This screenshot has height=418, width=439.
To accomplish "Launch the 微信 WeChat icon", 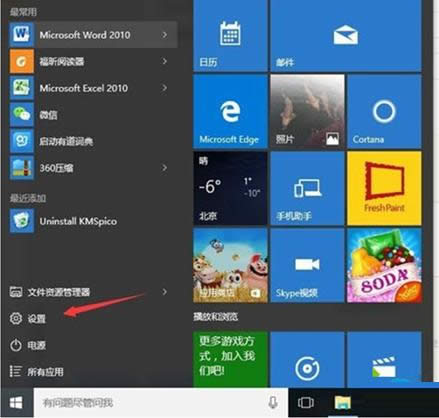I will 22,114.
